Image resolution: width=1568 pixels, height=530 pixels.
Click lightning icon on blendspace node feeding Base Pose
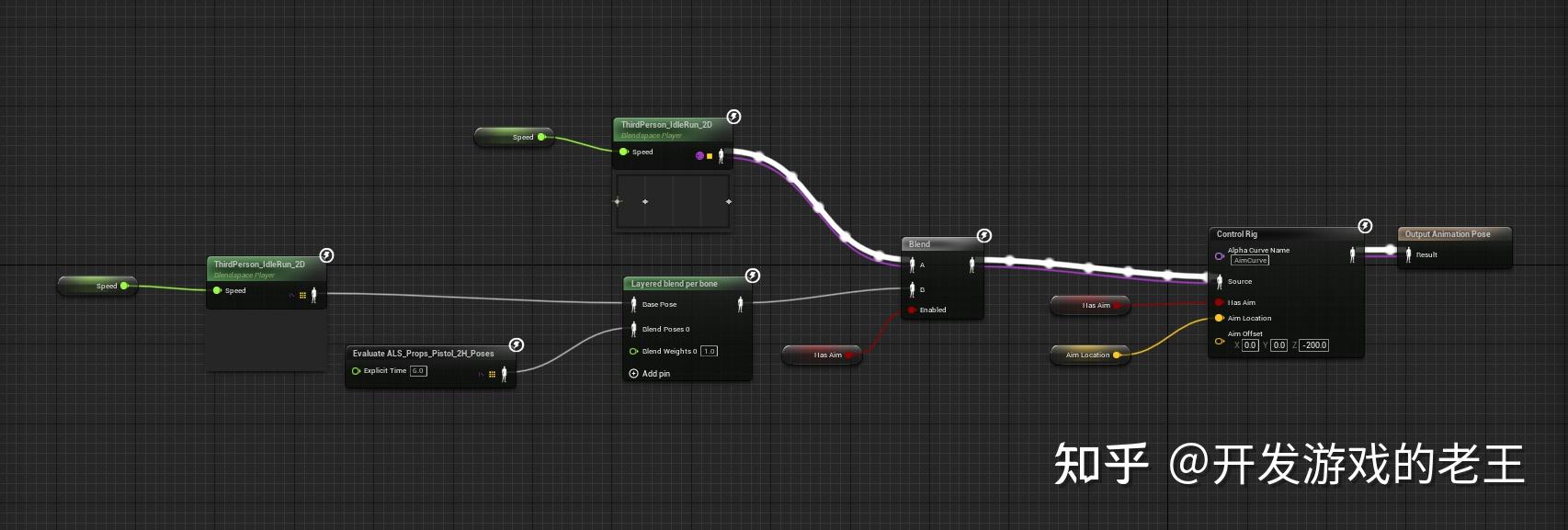coord(326,255)
